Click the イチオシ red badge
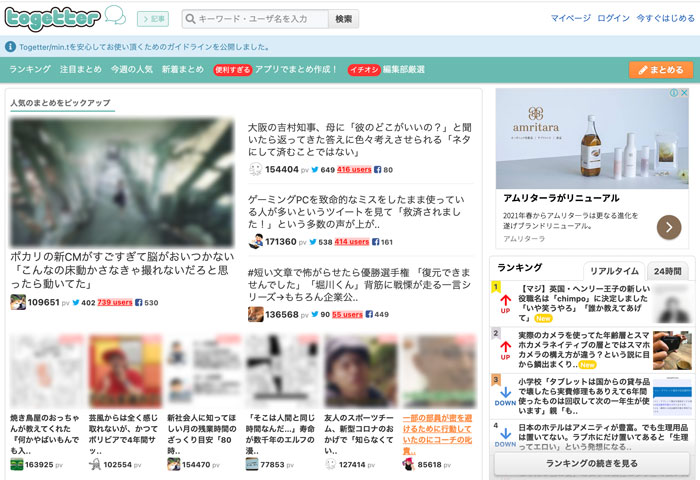 point(364,70)
